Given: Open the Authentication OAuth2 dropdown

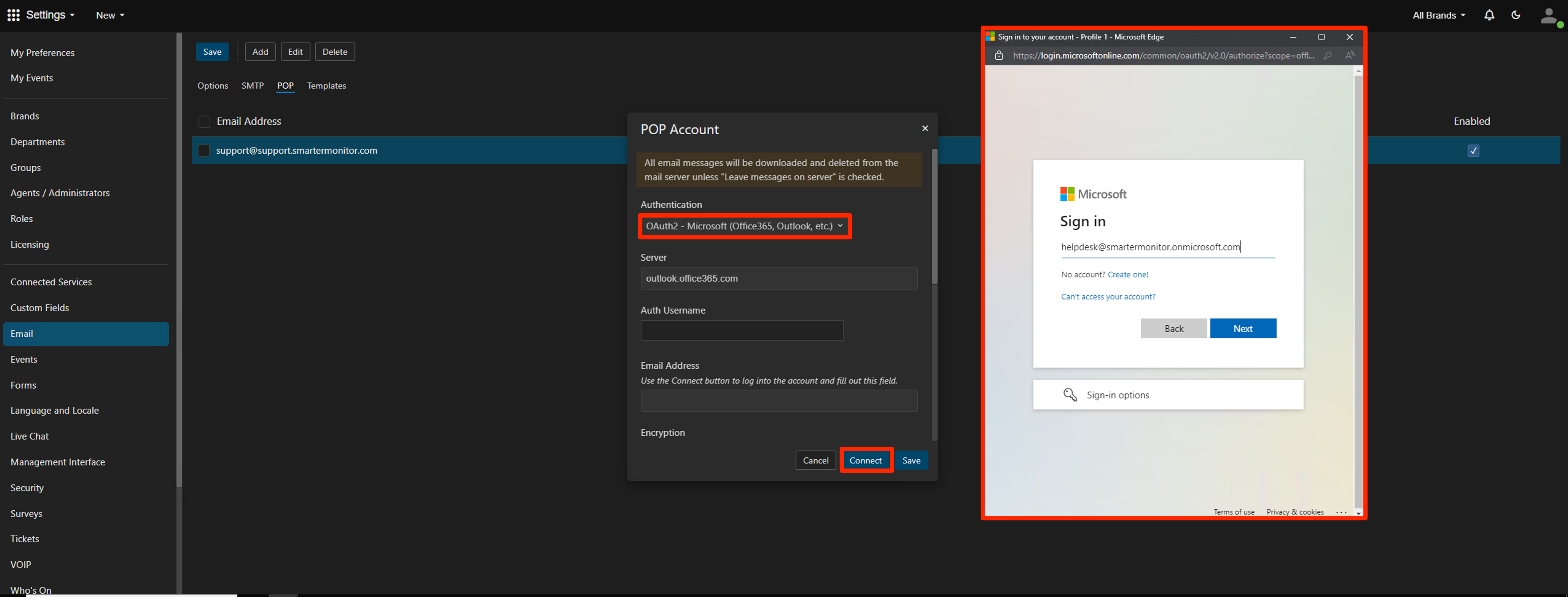Looking at the screenshot, I should click(x=744, y=226).
